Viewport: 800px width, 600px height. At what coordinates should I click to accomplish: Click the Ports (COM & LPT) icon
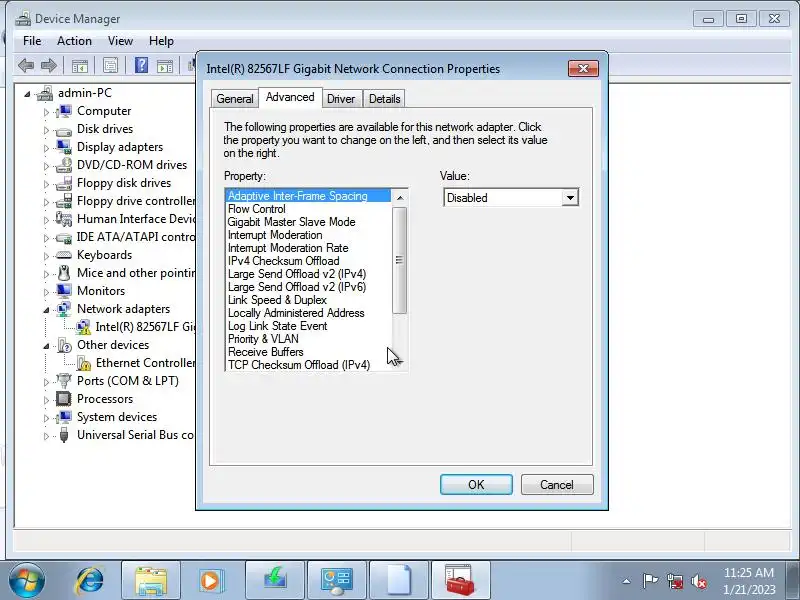64,381
